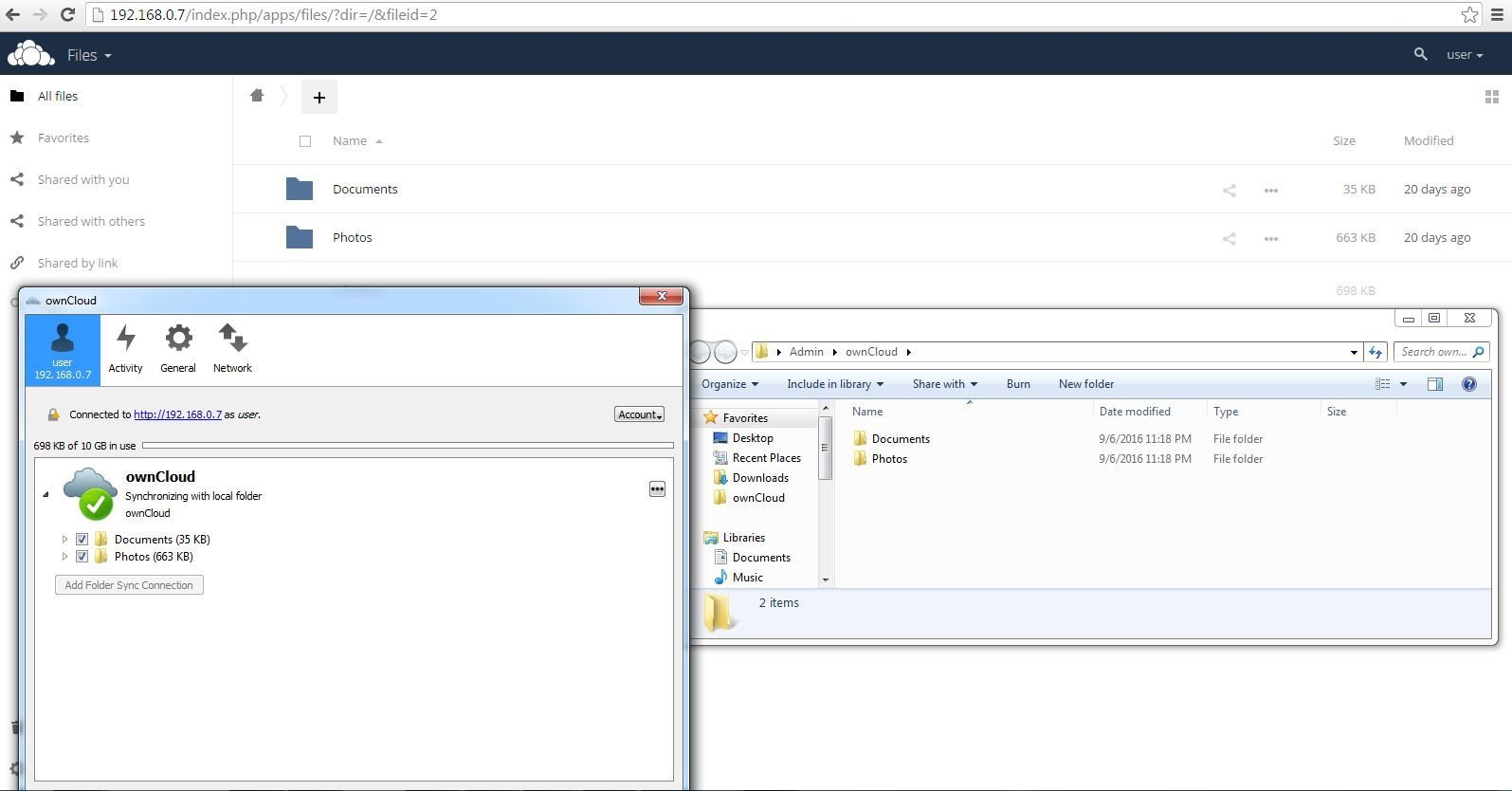Reload the browser page
Screen dimensions: 1512x791
click(67, 14)
